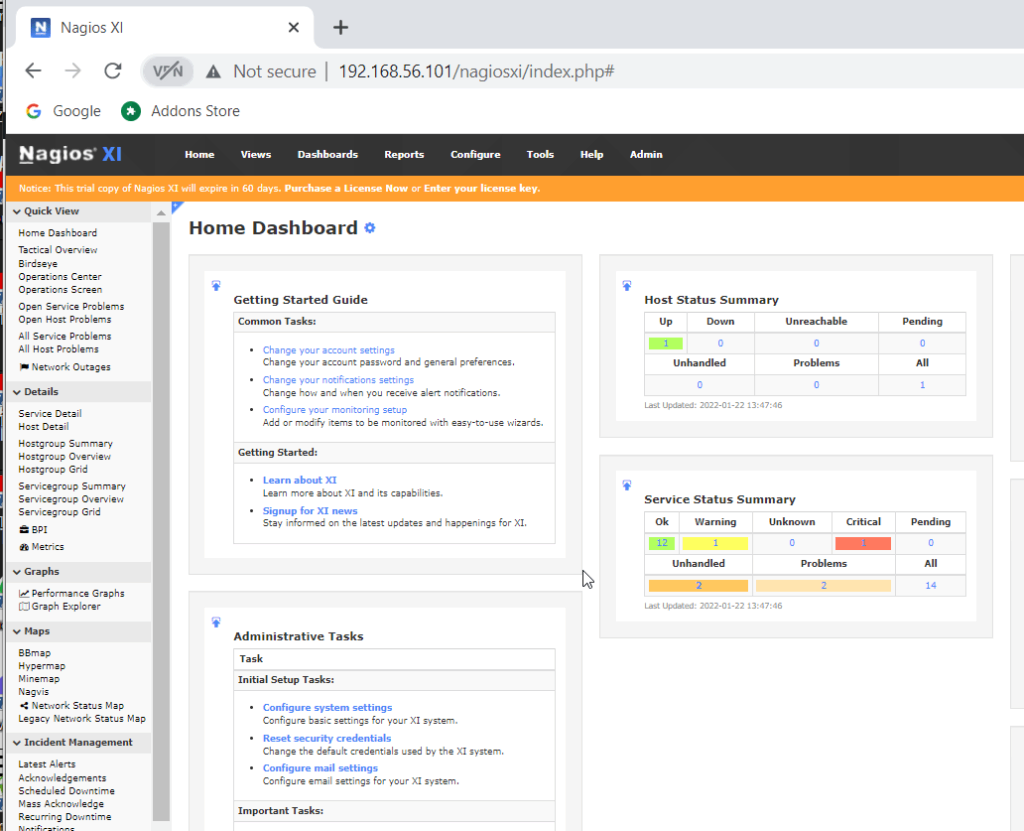Image resolution: width=1024 pixels, height=831 pixels.
Task: Click the pin icon on Administrative Tasks
Action: click(216, 622)
